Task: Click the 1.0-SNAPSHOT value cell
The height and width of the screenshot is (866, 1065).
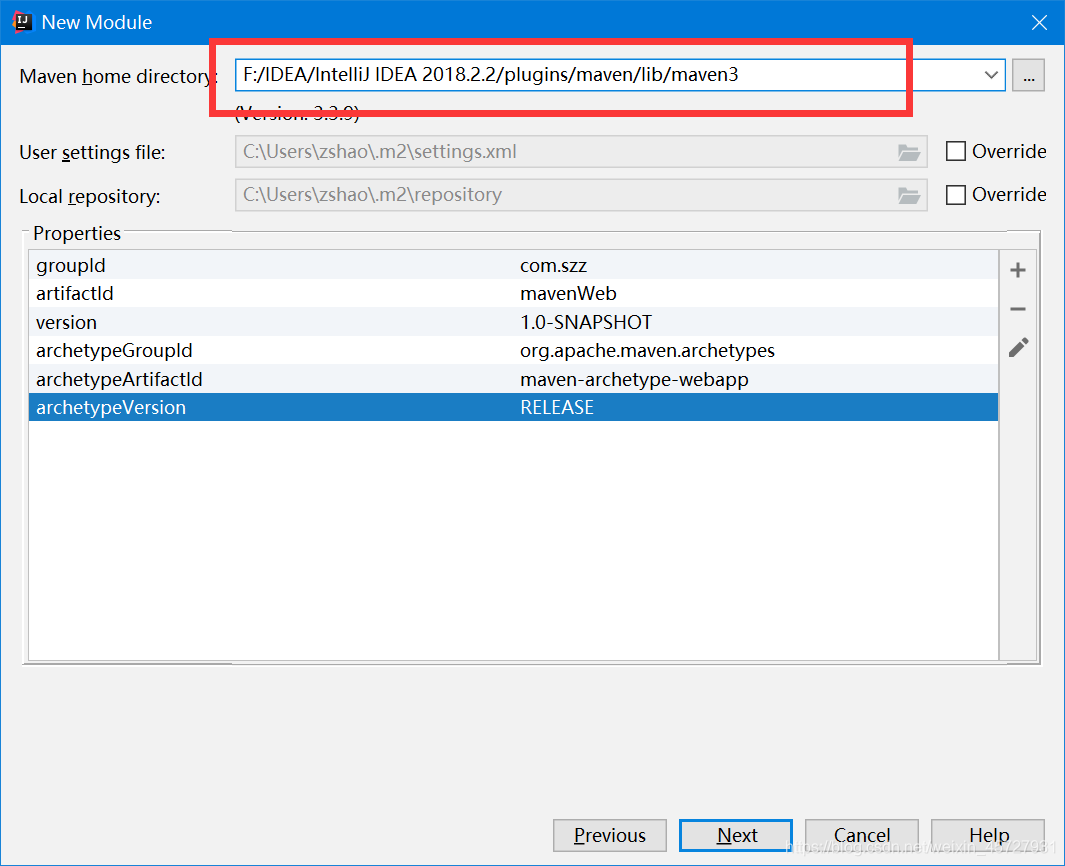Action: pyautogui.click(x=755, y=322)
